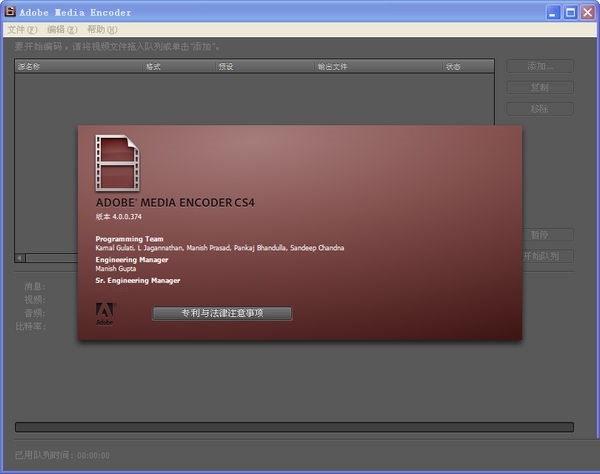Open the 帮助 (Help) menu
The width and height of the screenshot is (600, 474).
tap(102, 29)
